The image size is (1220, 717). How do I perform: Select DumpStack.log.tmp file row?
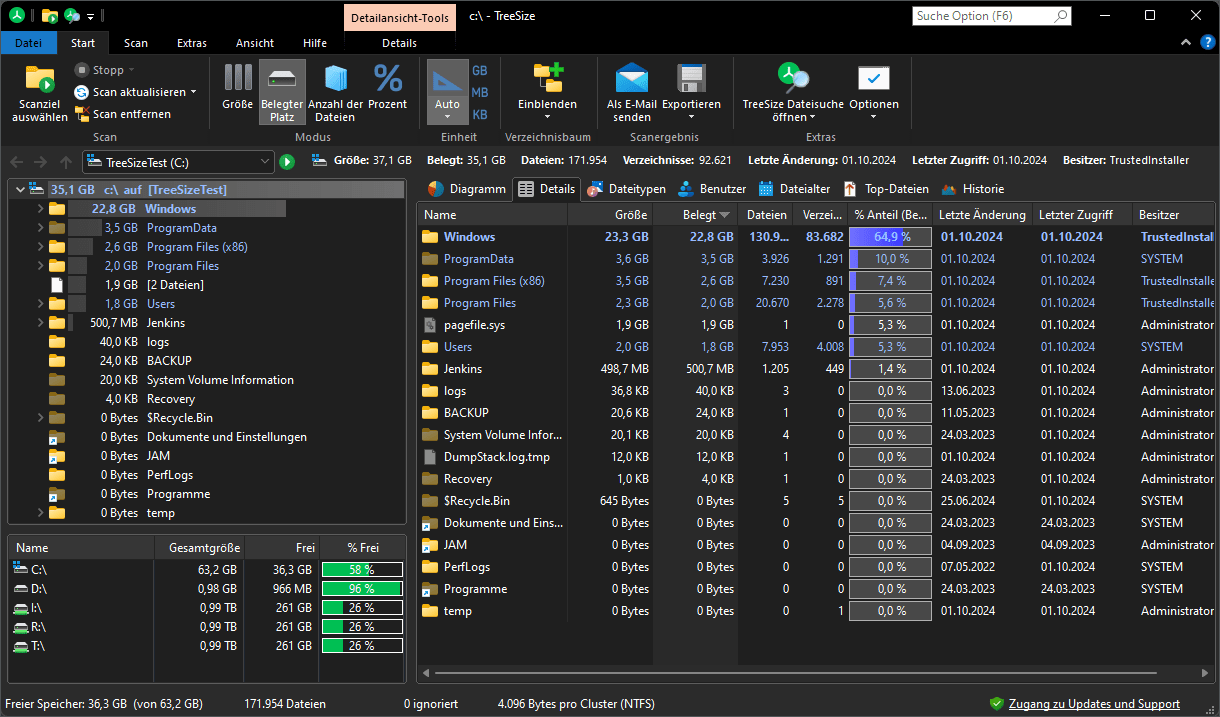coord(818,457)
